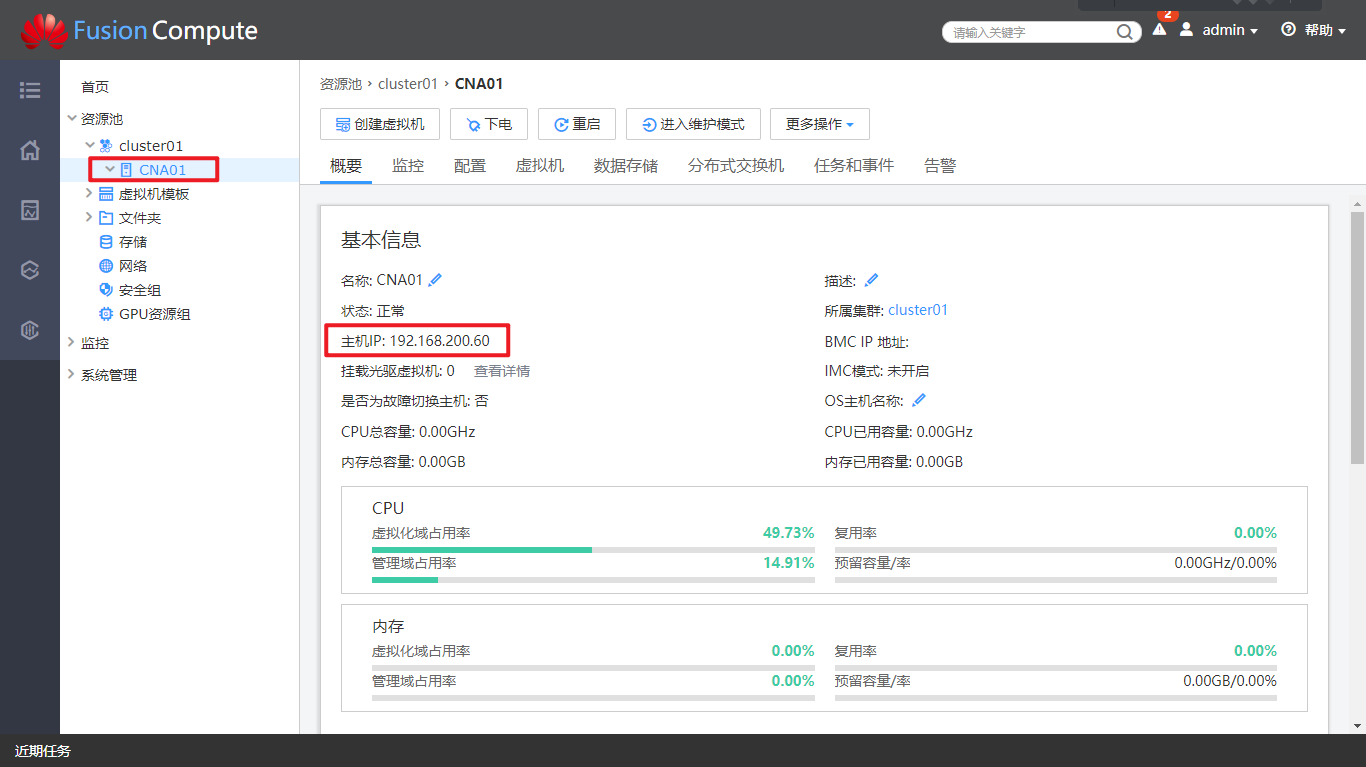Click 进入维护模式 button

click(693, 124)
